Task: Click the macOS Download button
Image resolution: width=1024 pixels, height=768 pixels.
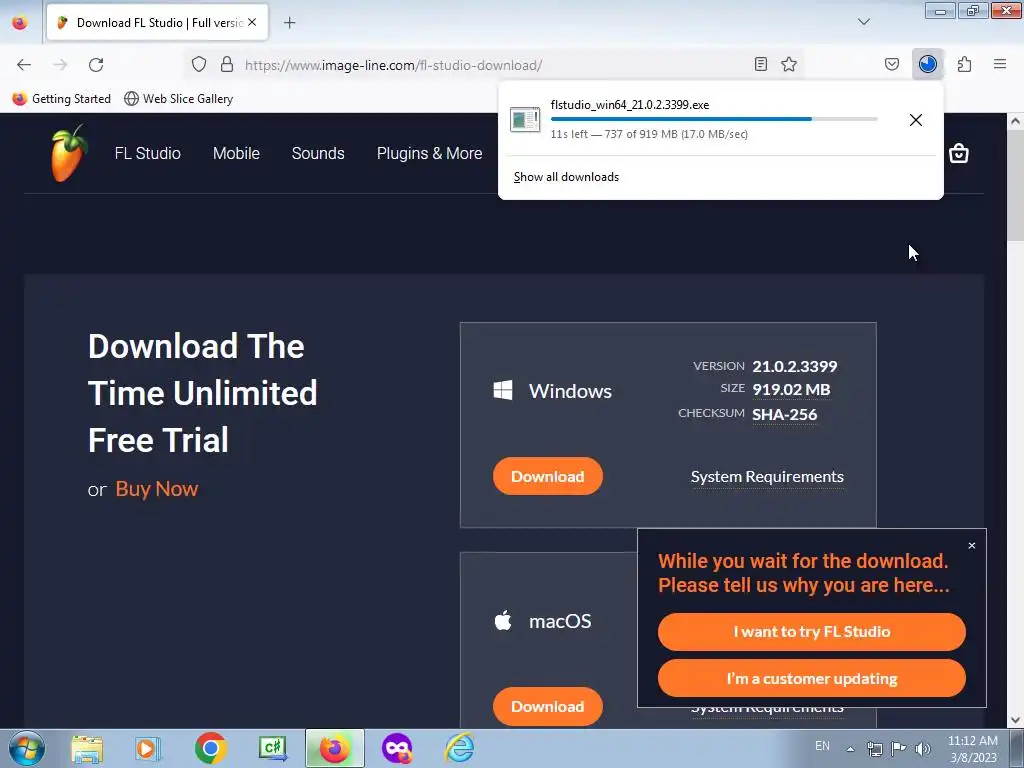Action: pyautogui.click(x=547, y=707)
